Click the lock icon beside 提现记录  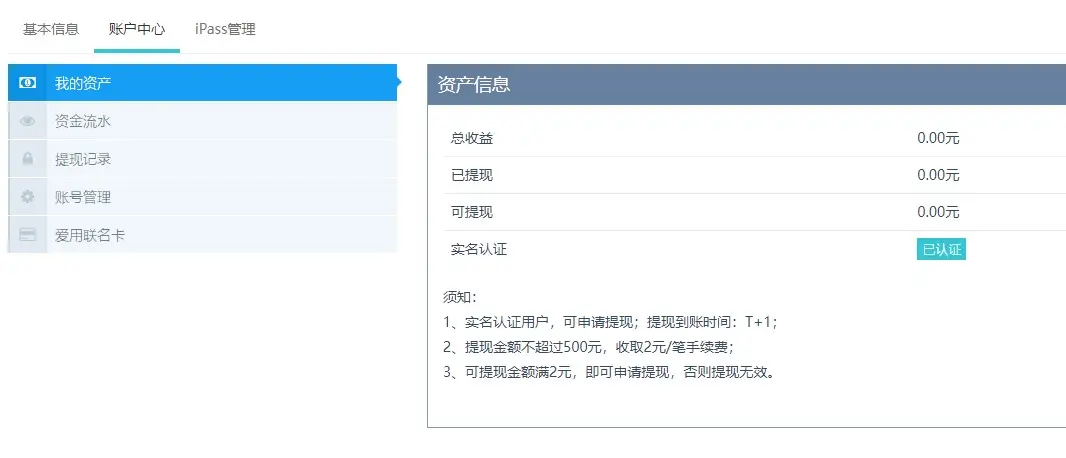(x=28, y=159)
